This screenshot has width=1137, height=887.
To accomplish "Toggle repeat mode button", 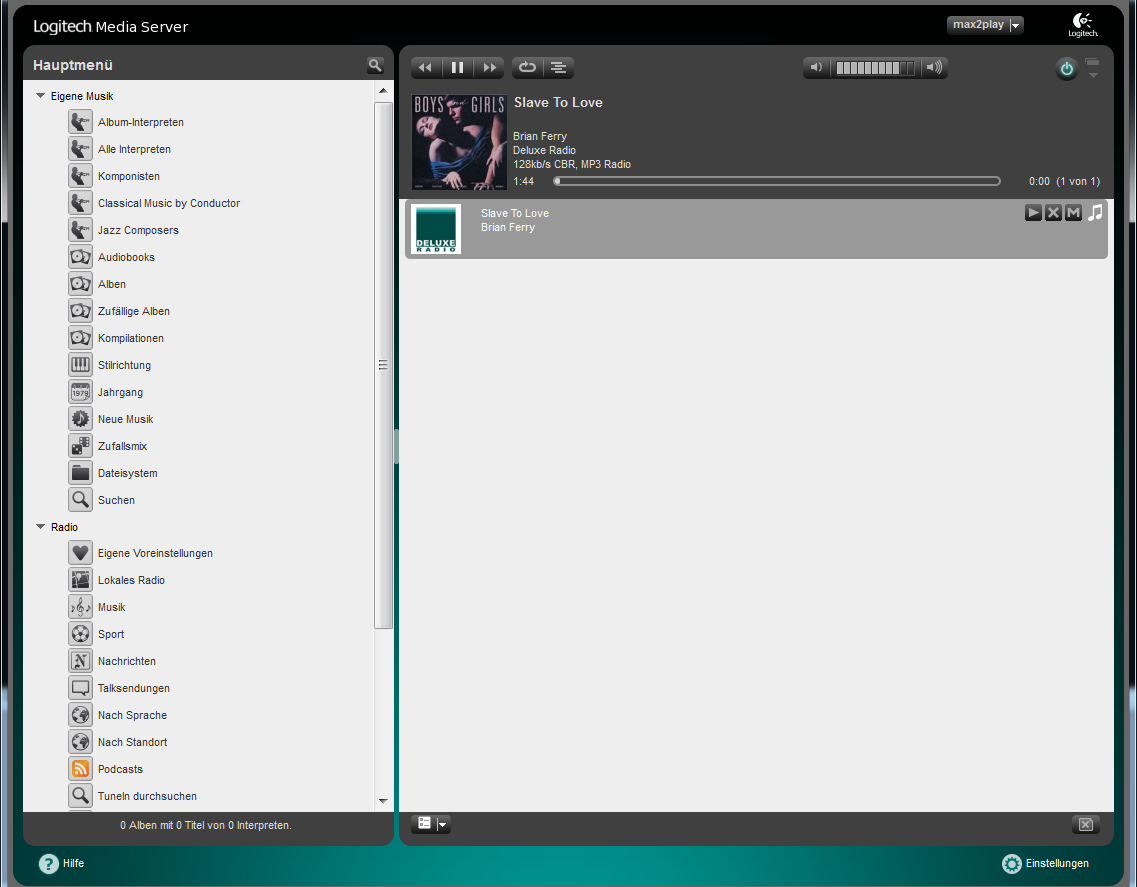I will [x=527, y=67].
